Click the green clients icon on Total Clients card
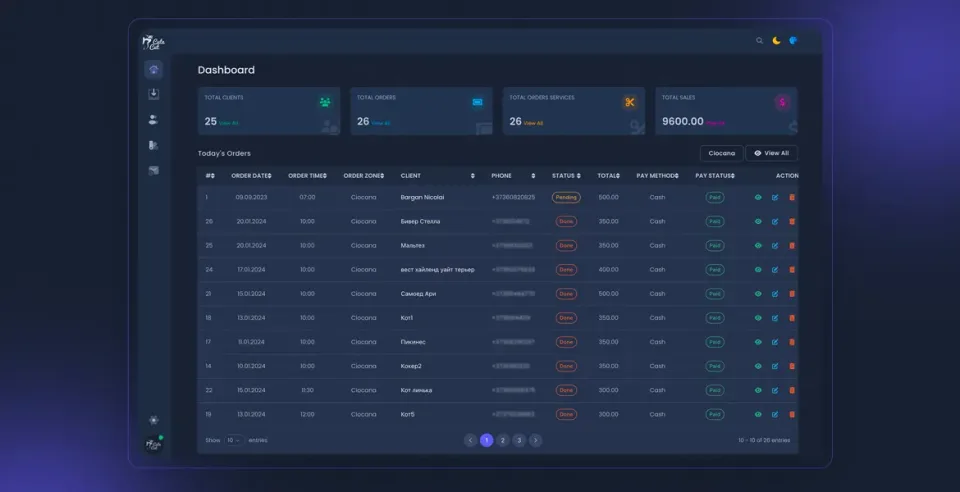The image size is (960, 492). [325, 102]
